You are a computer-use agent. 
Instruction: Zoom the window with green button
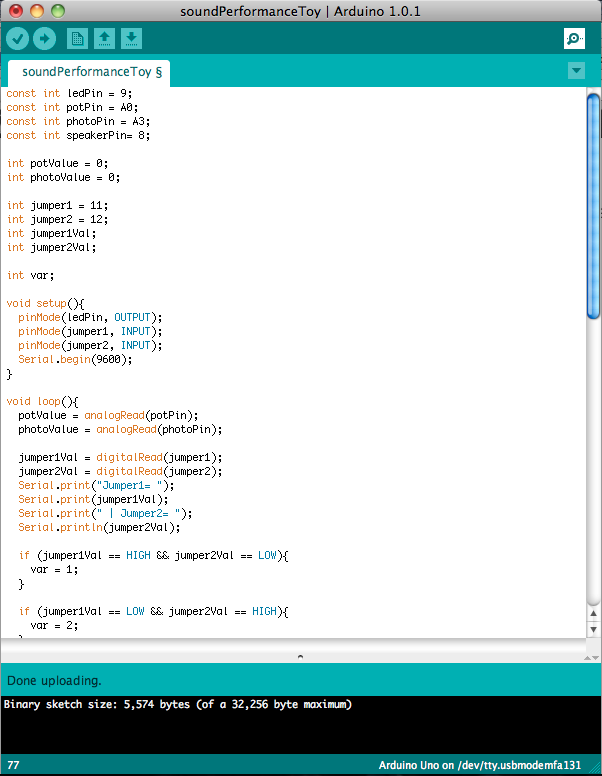point(57,11)
